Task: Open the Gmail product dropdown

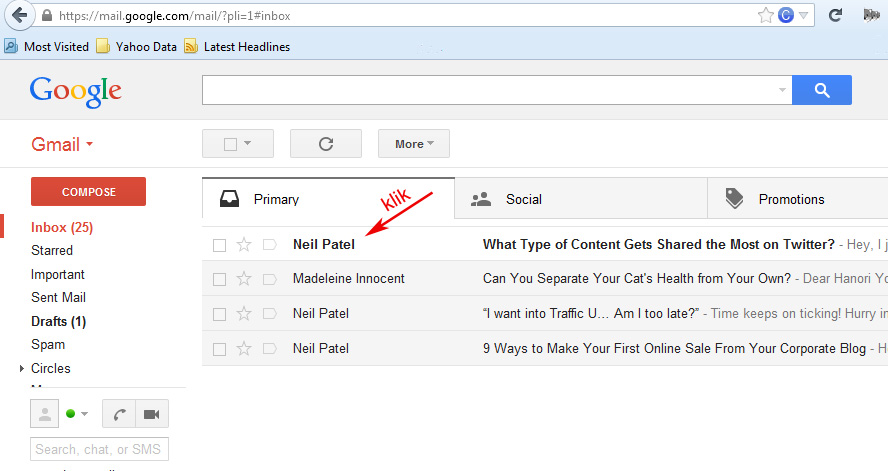Action: pyautogui.click(x=62, y=144)
